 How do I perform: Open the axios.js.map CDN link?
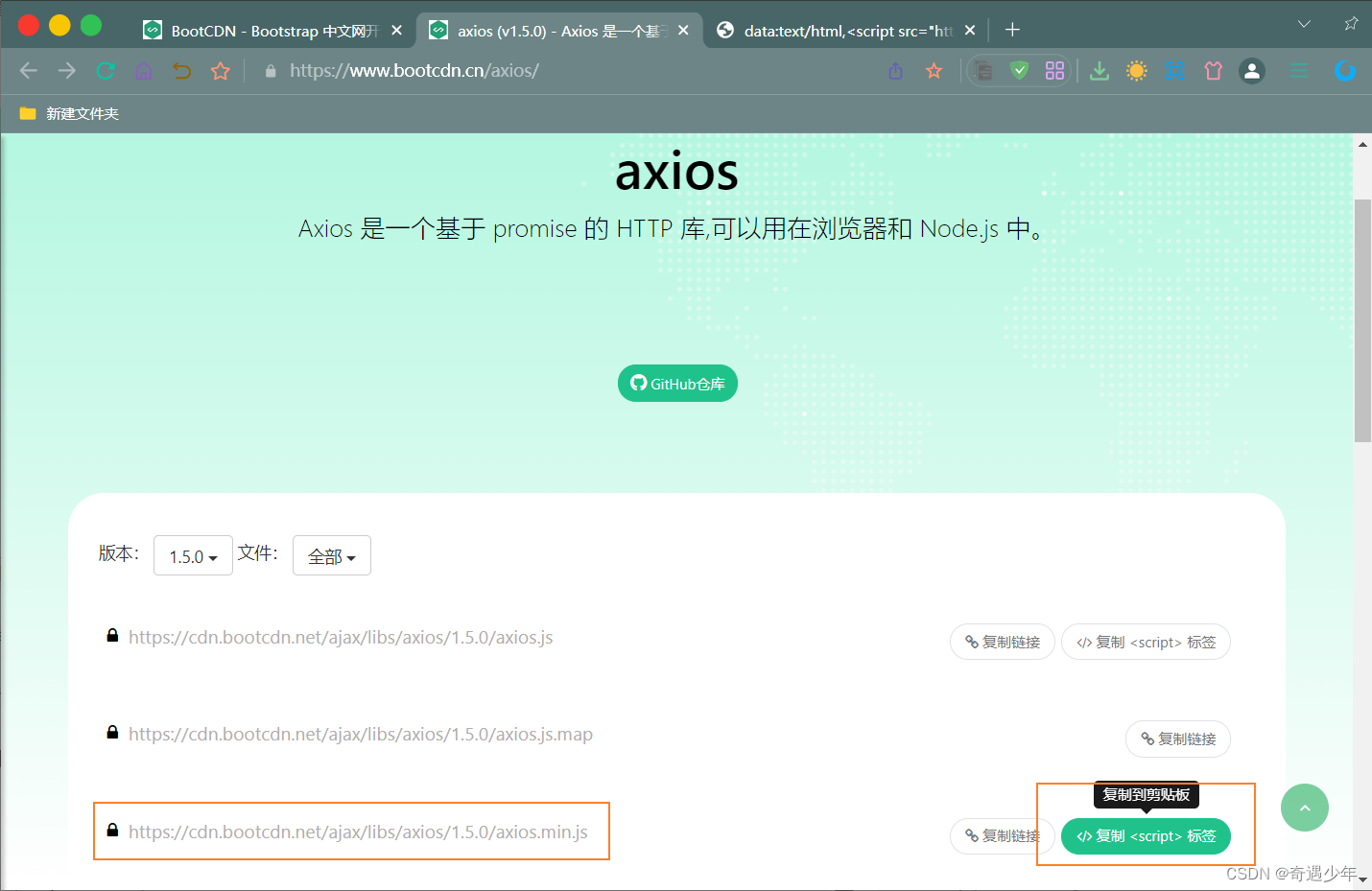click(361, 735)
